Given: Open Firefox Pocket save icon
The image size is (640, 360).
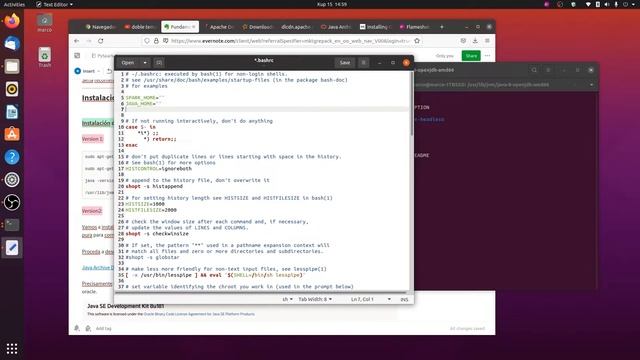Looking at the screenshot, I should [x=463, y=41].
